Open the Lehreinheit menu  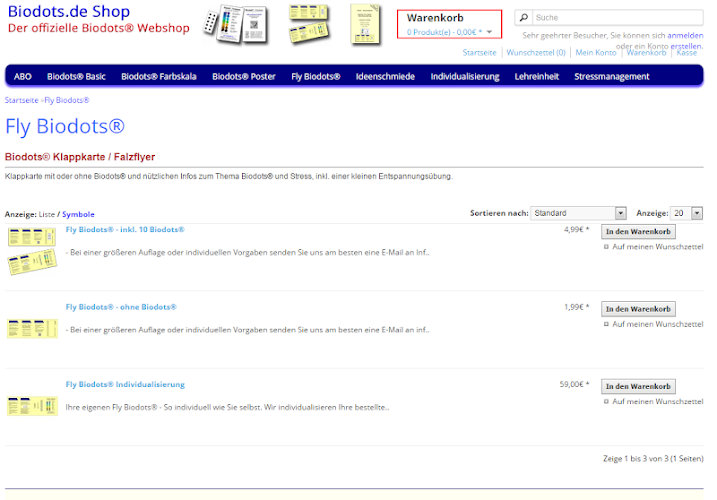coord(536,76)
